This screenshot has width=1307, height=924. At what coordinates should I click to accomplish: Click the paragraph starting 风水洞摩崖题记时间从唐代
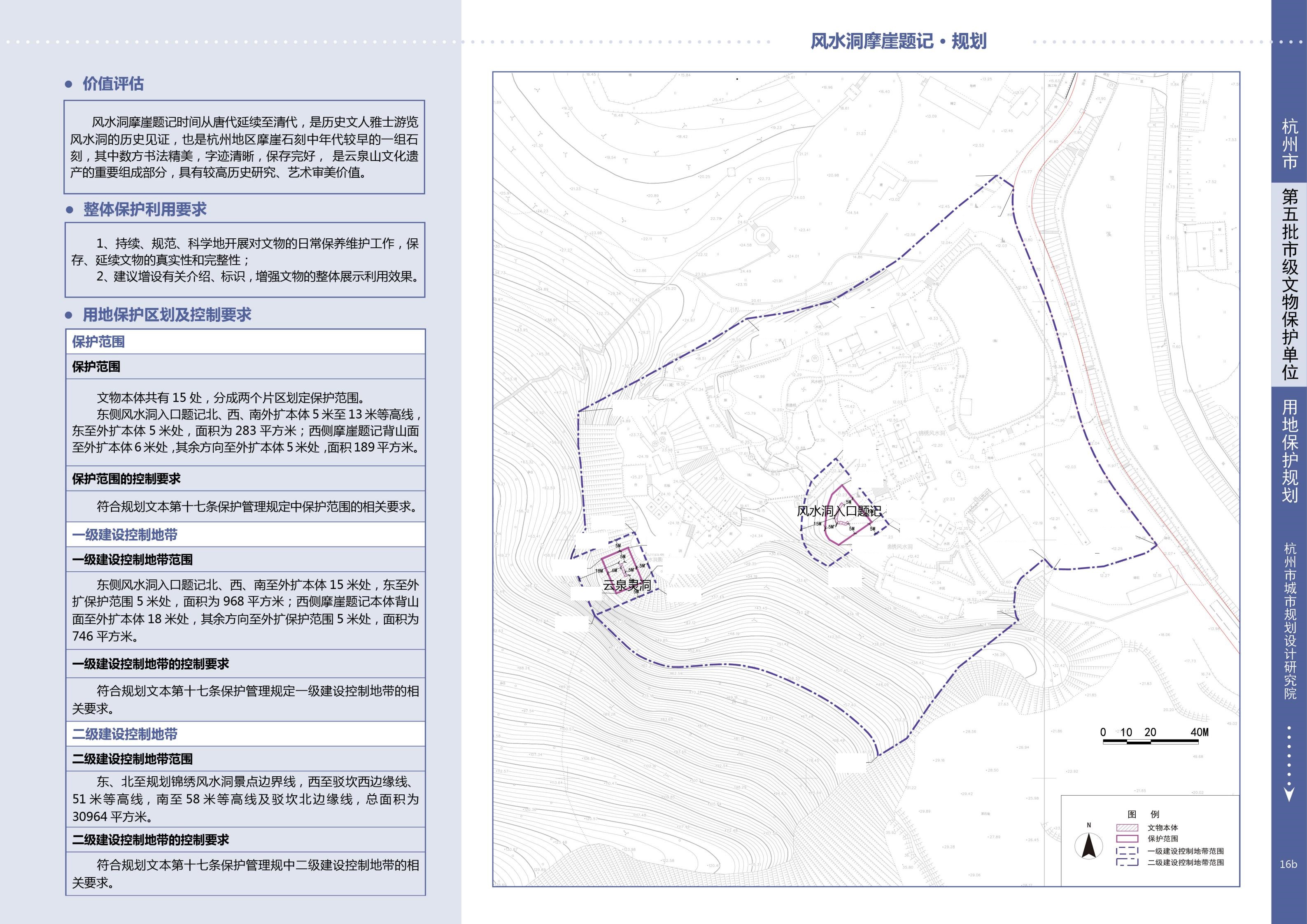tap(244, 147)
